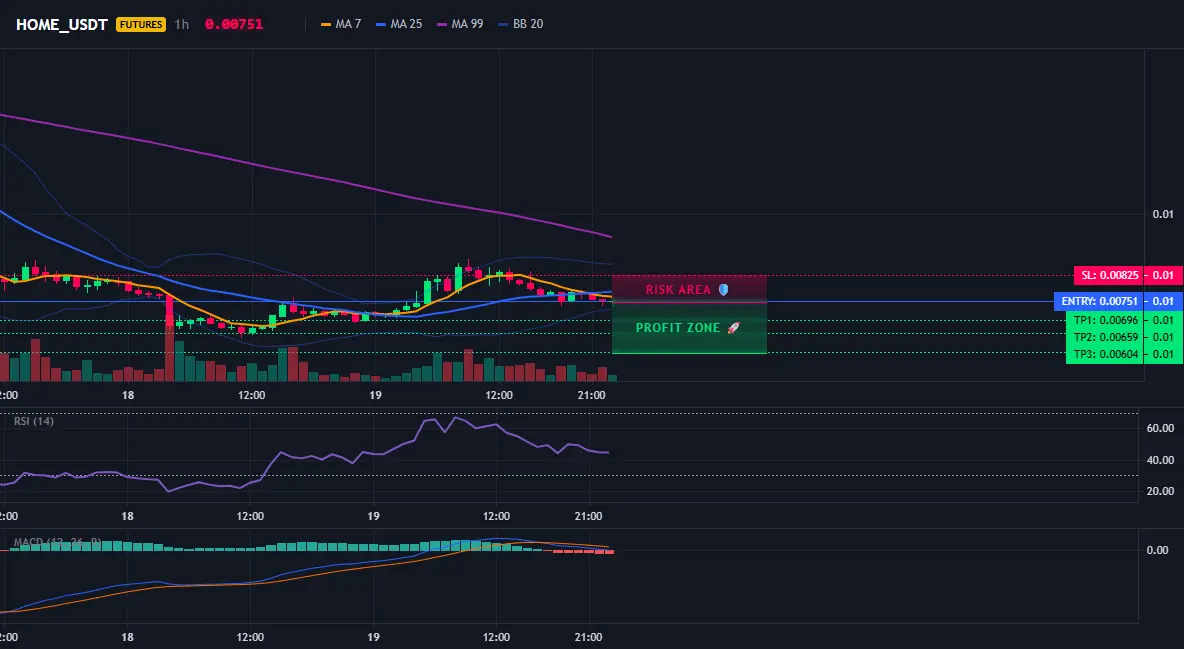This screenshot has width=1184, height=649.
Task: Click the RSI (14) indicator label
Action: [34, 421]
